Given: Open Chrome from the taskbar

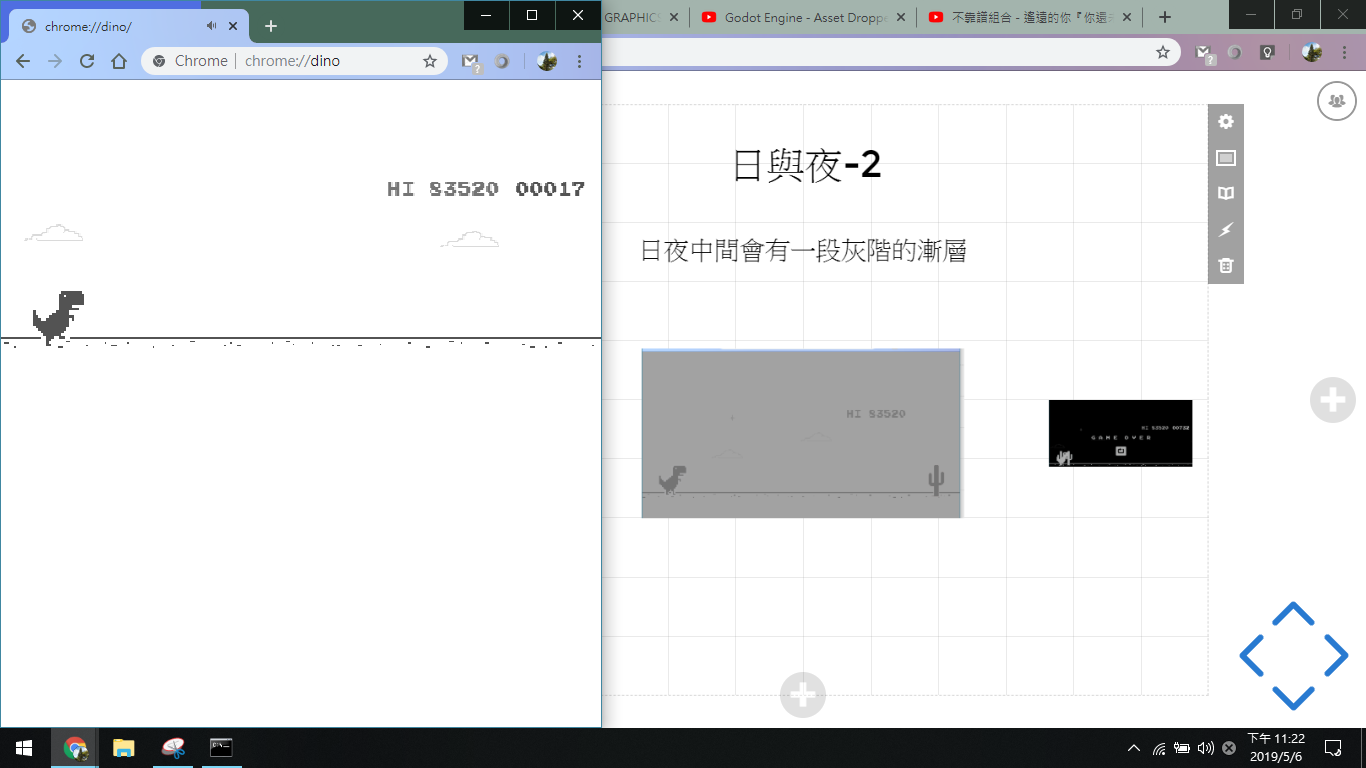Looking at the screenshot, I should pyautogui.click(x=74, y=747).
